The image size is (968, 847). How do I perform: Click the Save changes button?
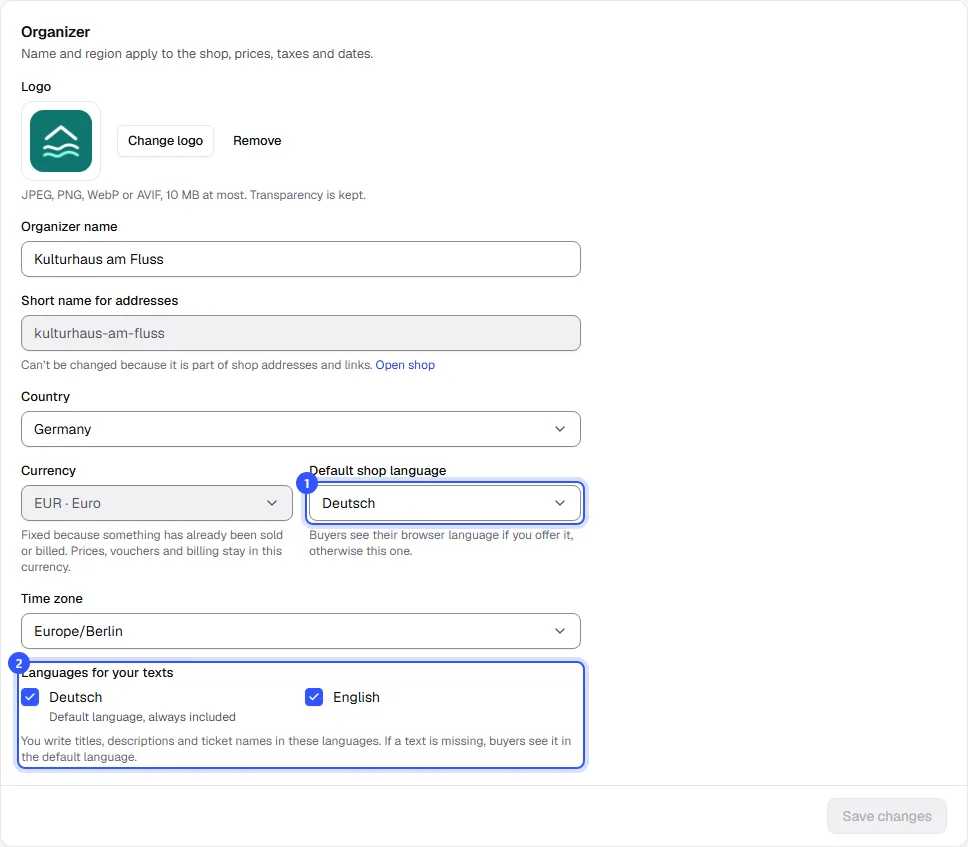[887, 816]
